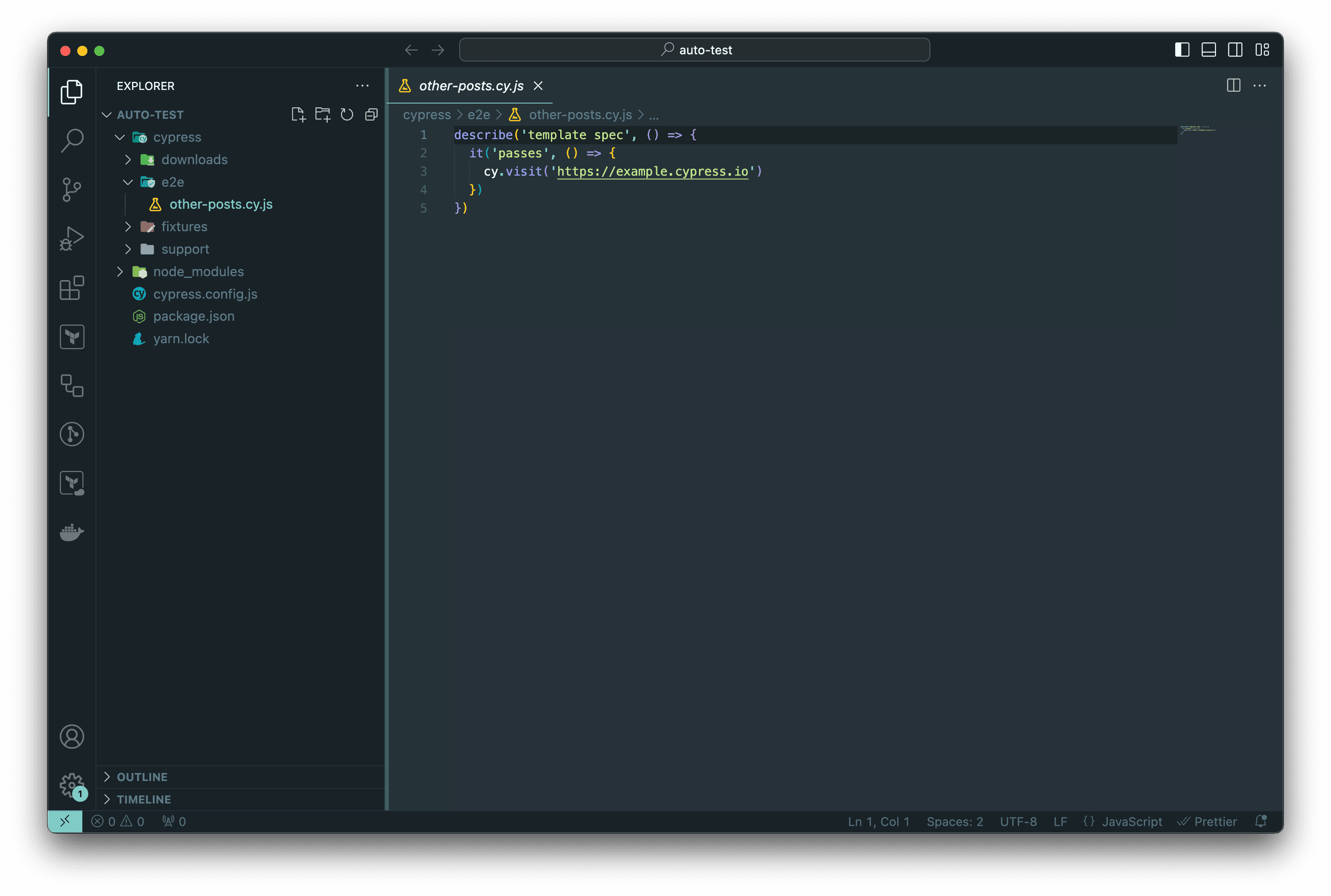
Task: Open the Docker view
Action: [71, 532]
